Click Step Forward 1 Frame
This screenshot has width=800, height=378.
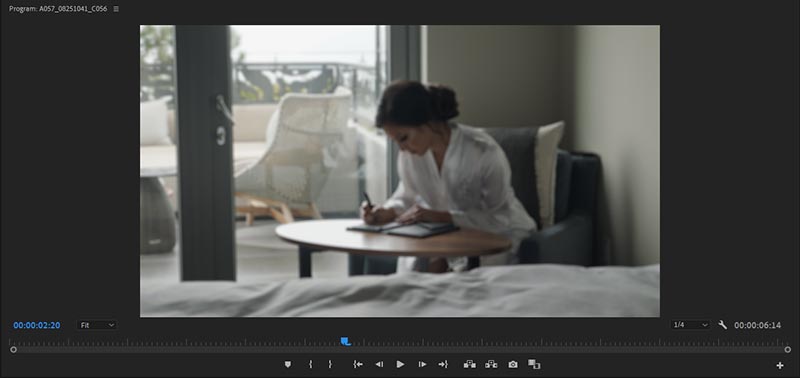422,364
